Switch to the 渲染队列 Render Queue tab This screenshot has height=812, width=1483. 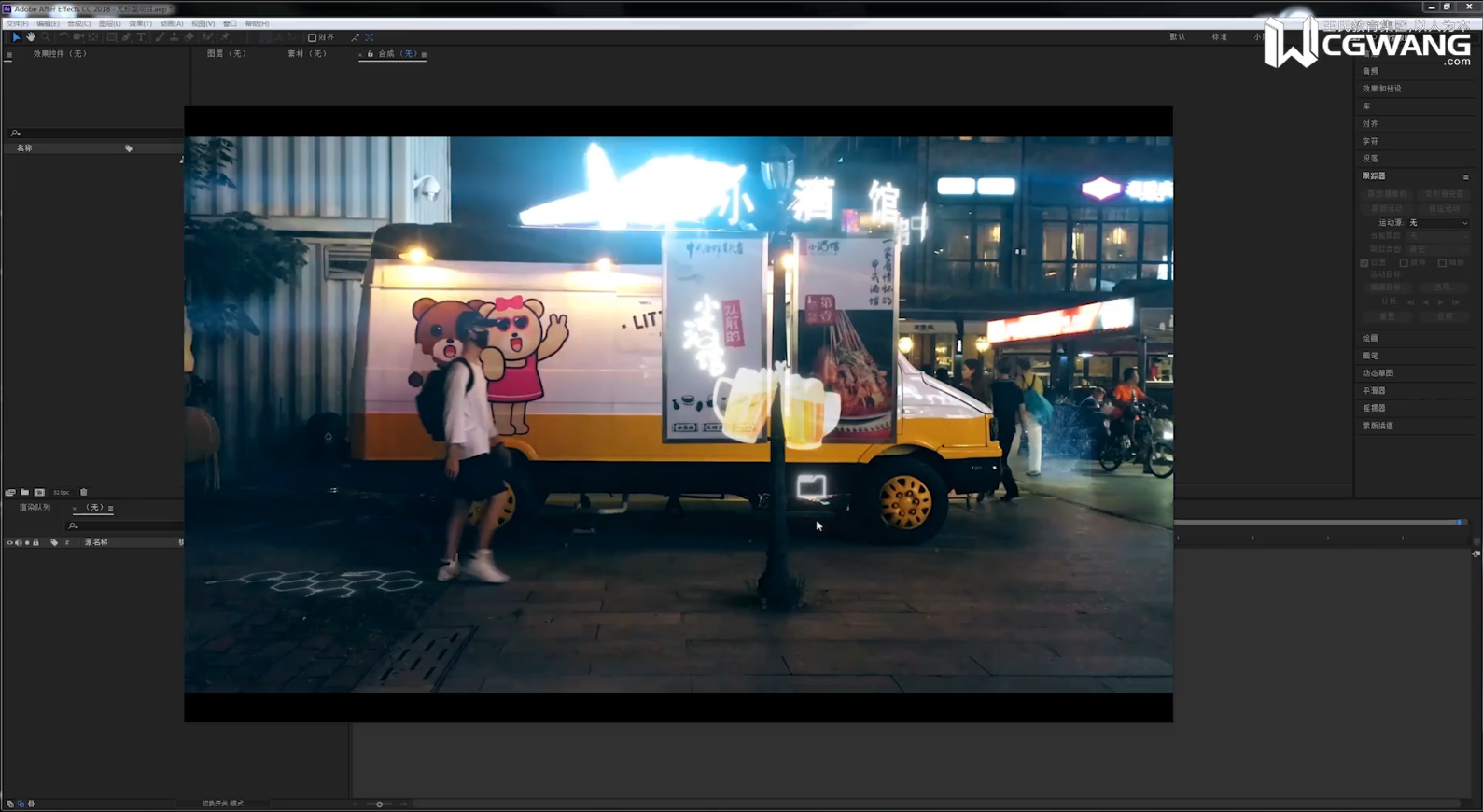[35, 508]
